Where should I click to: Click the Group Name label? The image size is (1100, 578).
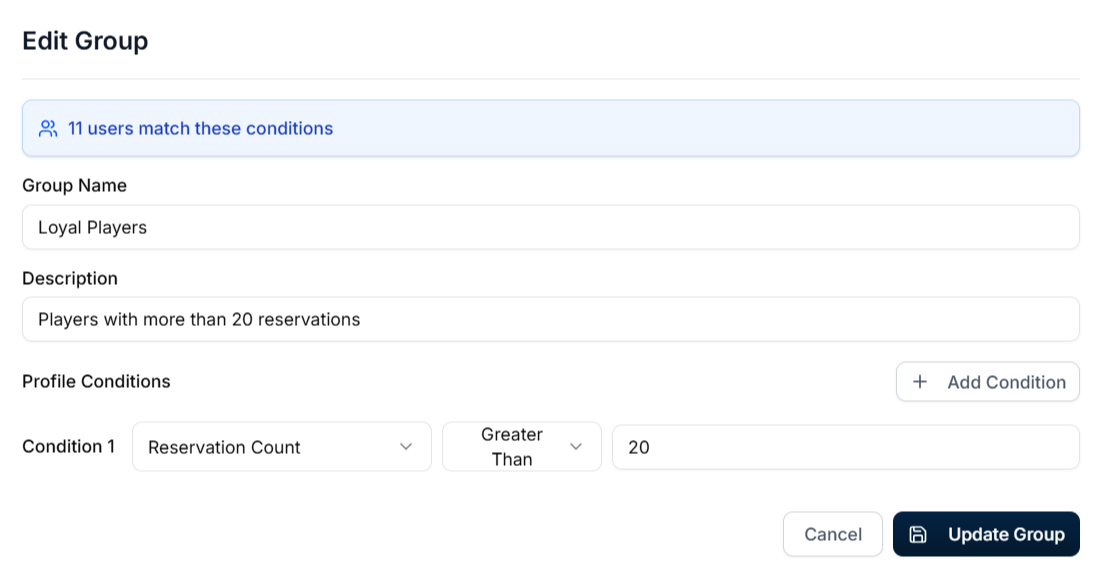click(x=74, y=186)
